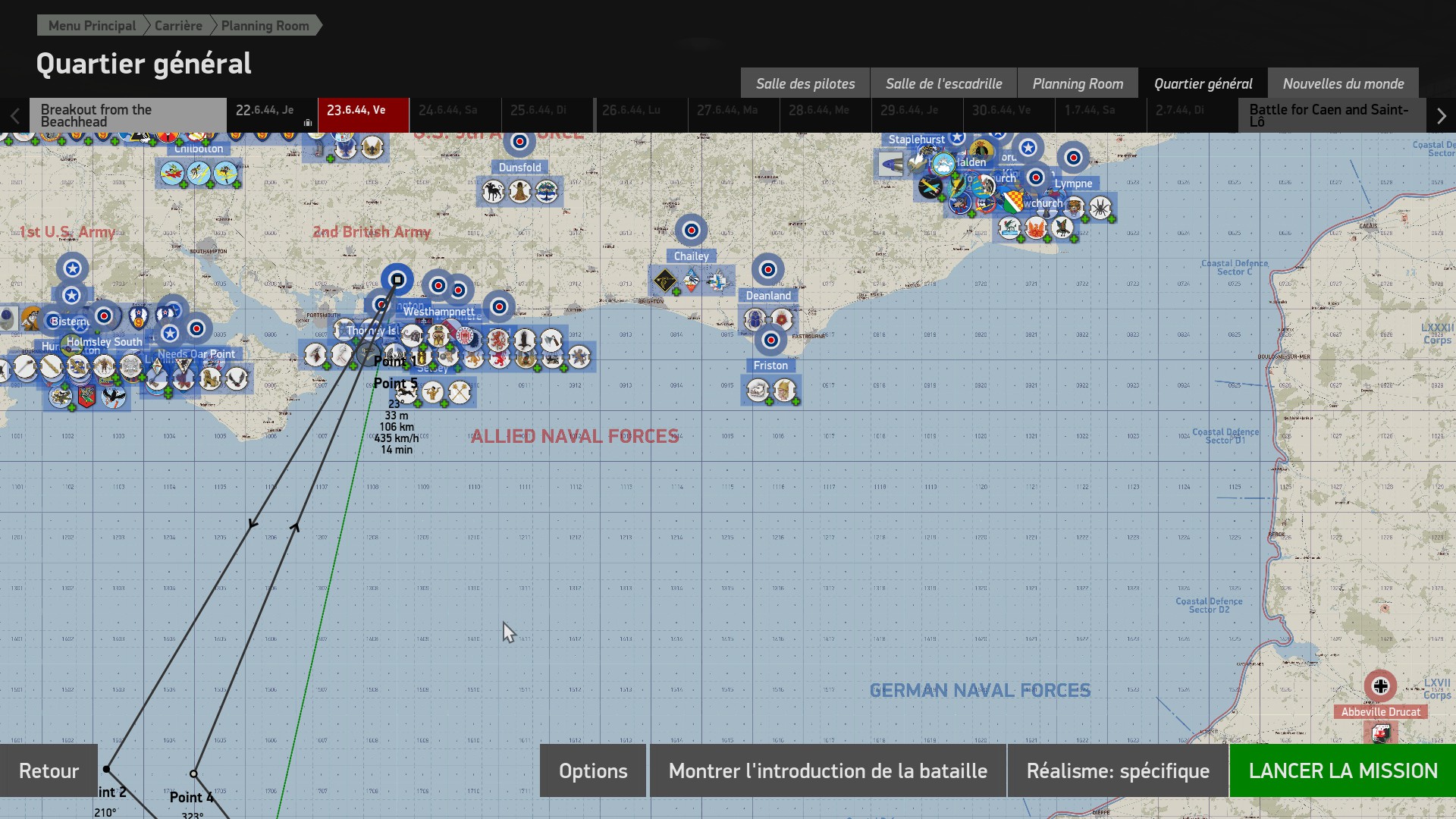This screenshot has width=1456, height=819.
Task: Click the shark-nose aircraft emblem near Staplehurst
Action: [892, 164]
